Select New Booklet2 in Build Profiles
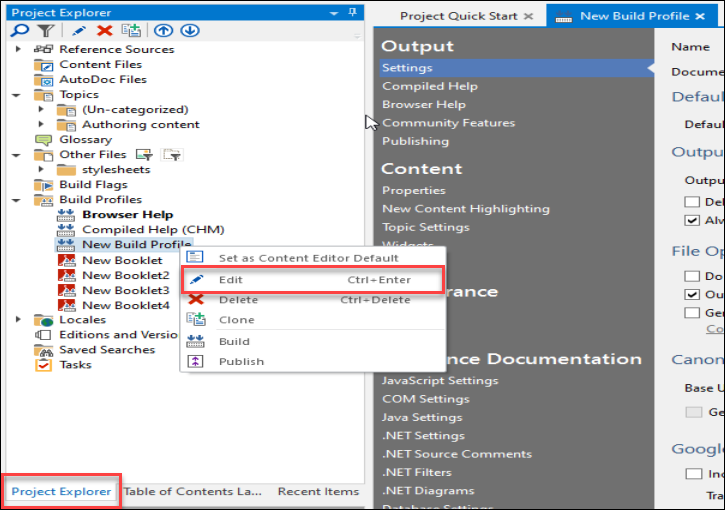Screen dimensions: 725x510 coord(125,275)
